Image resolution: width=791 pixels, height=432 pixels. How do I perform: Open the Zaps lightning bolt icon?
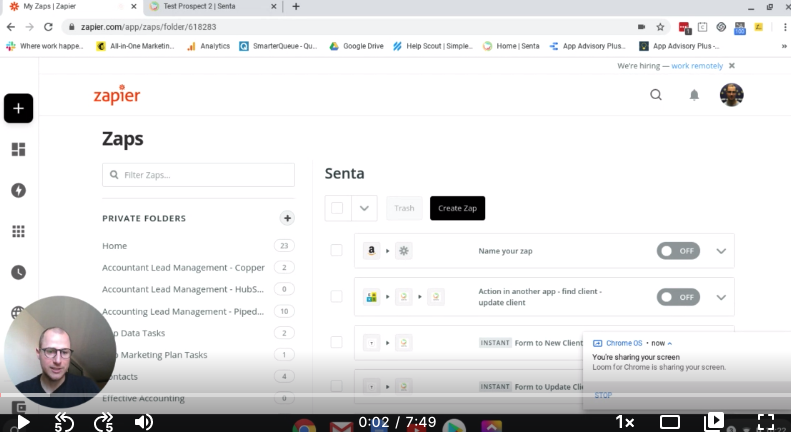click(x=18, y=190)
